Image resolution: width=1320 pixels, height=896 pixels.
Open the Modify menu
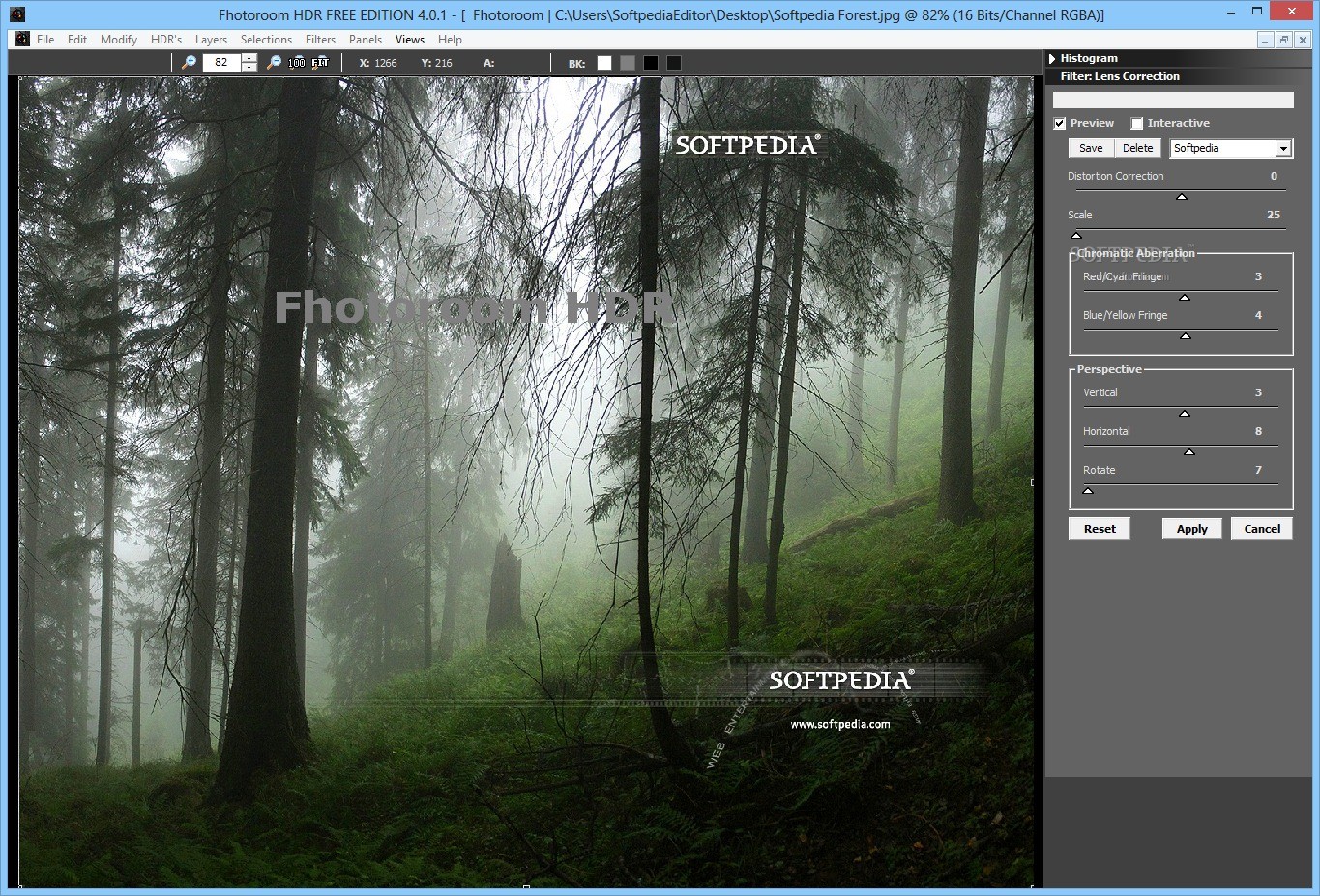click(119, 40)
